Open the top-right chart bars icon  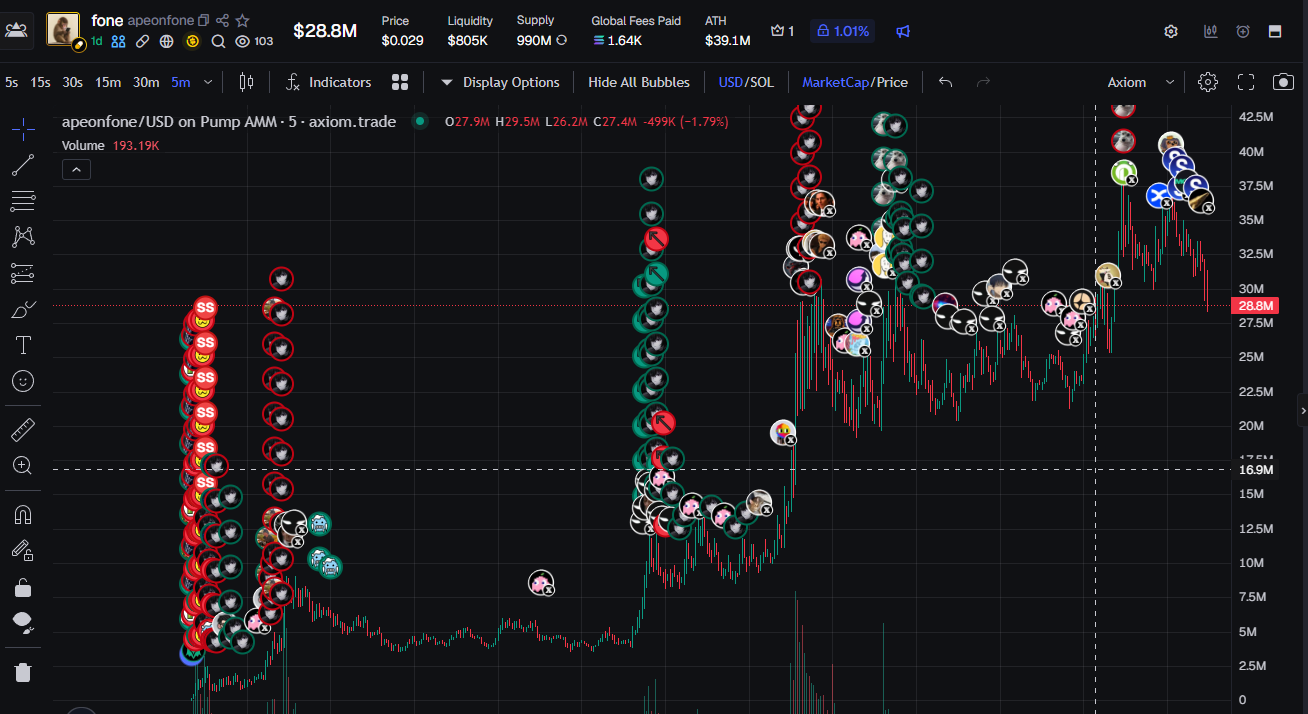(x=1210, y=31)
